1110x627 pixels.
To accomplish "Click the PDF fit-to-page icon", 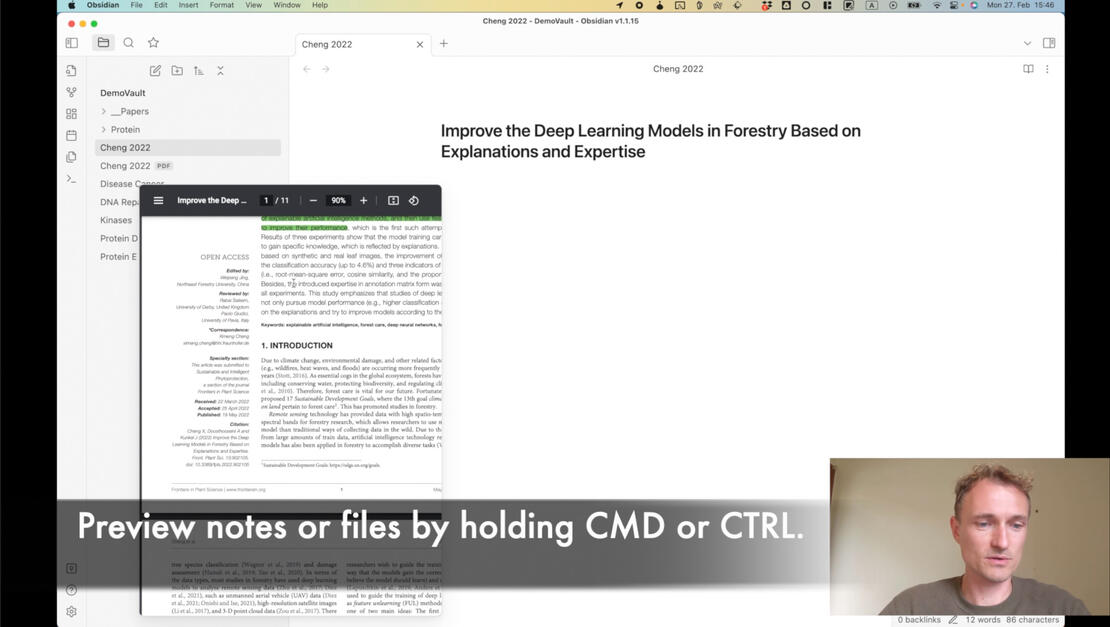I will [x=393, y=201].
